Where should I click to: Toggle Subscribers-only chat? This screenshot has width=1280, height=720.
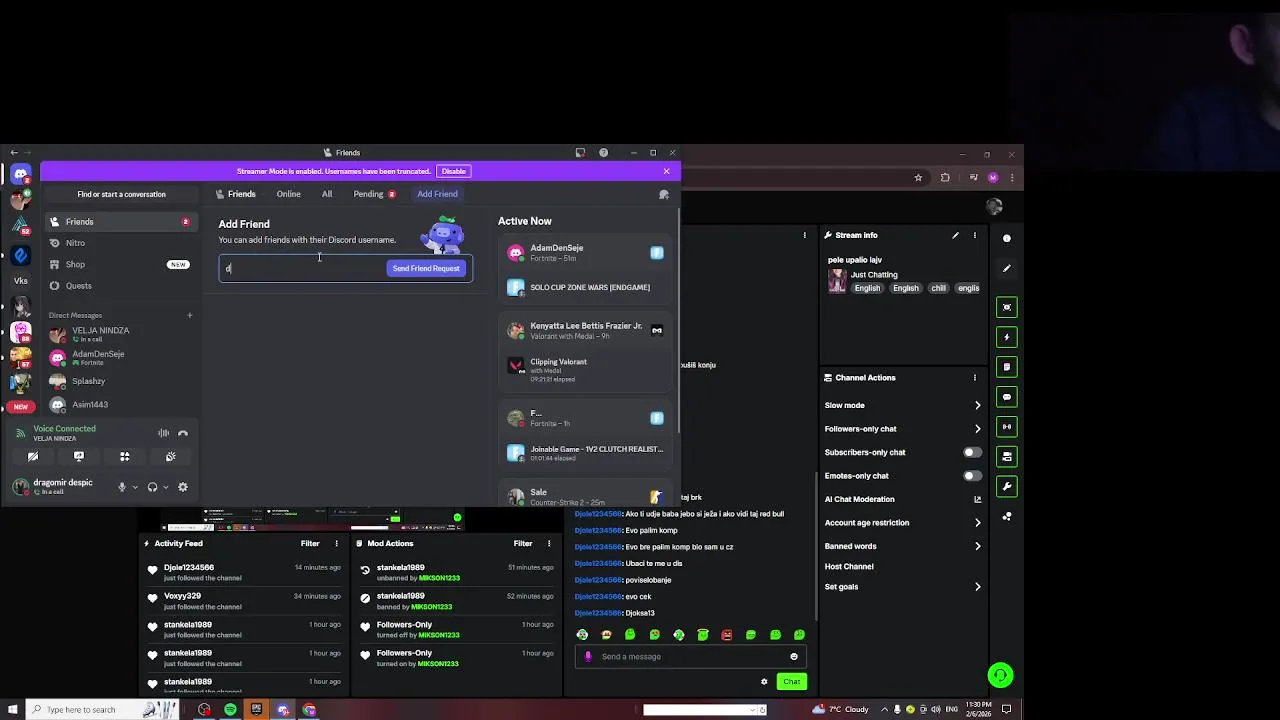coord(971,452)
